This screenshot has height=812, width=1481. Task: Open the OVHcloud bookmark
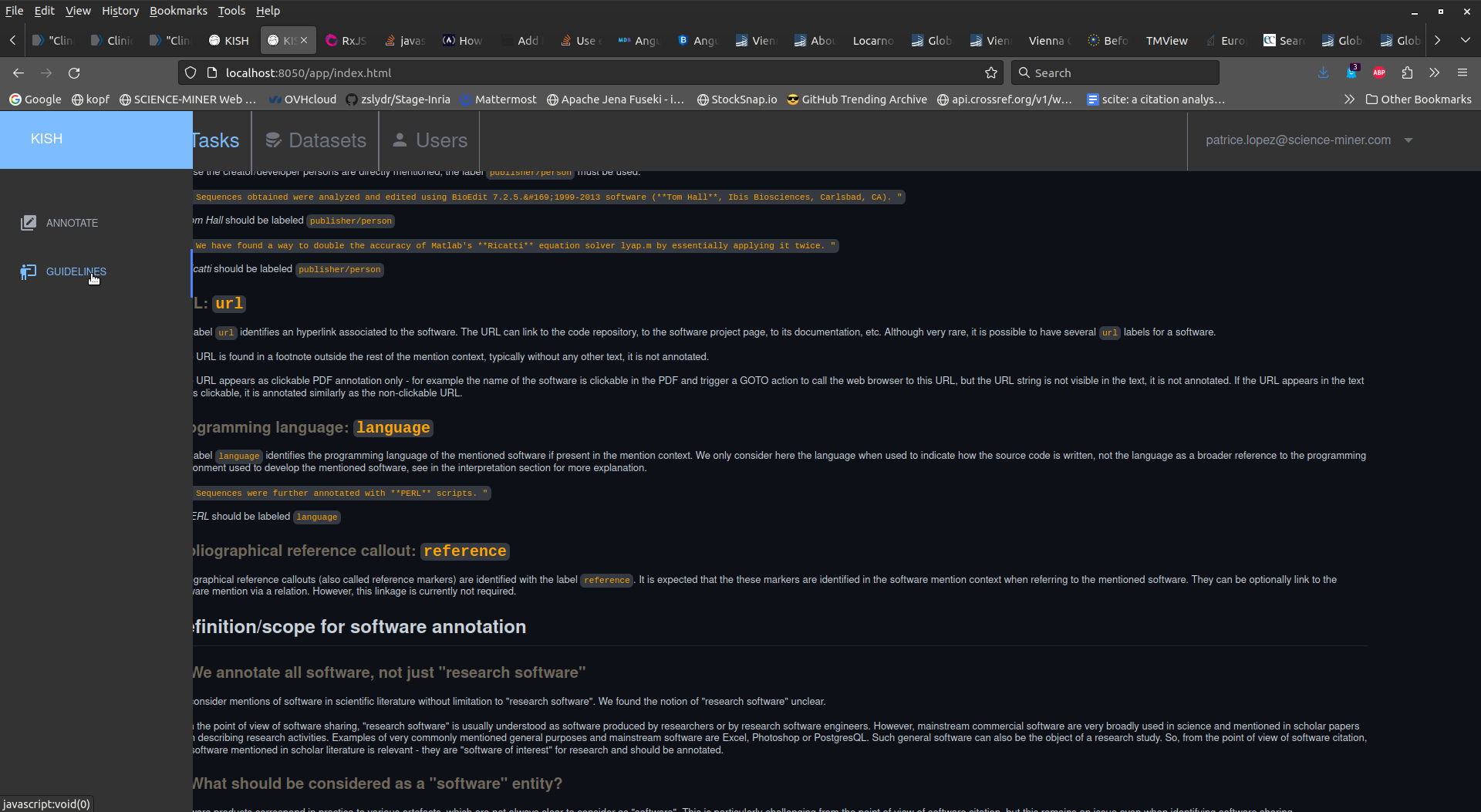point(302,99)
